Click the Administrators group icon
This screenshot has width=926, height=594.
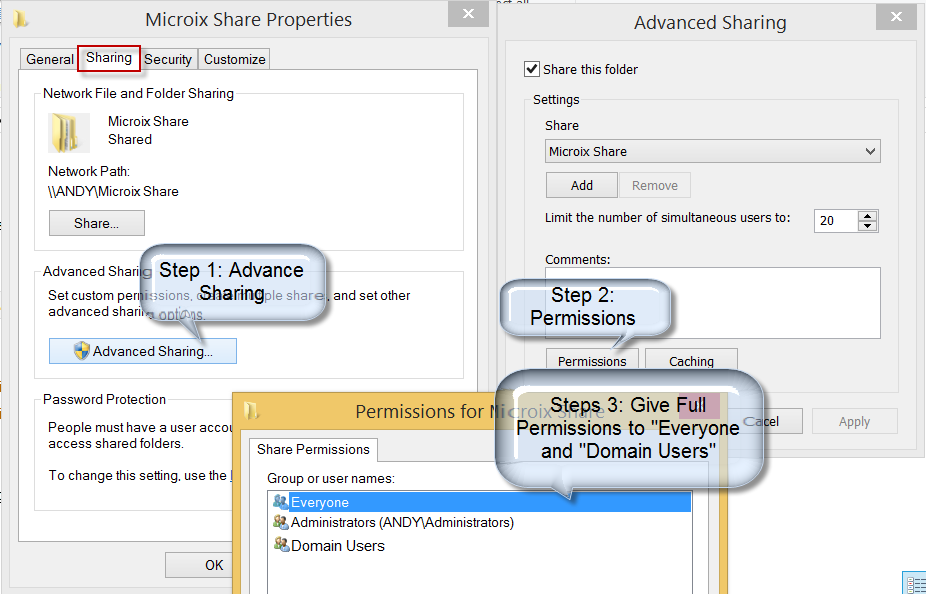pyautogui.click(x=280, y=523)
